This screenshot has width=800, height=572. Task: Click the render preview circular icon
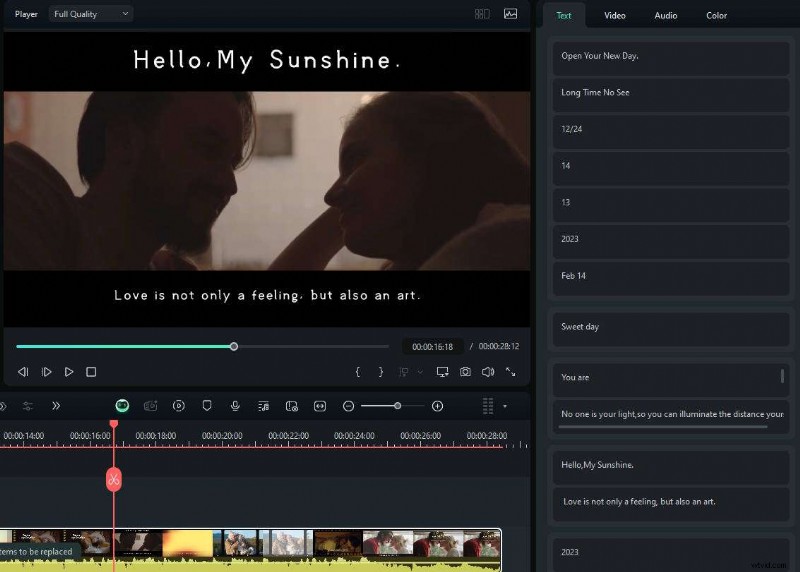pos(179,406)
